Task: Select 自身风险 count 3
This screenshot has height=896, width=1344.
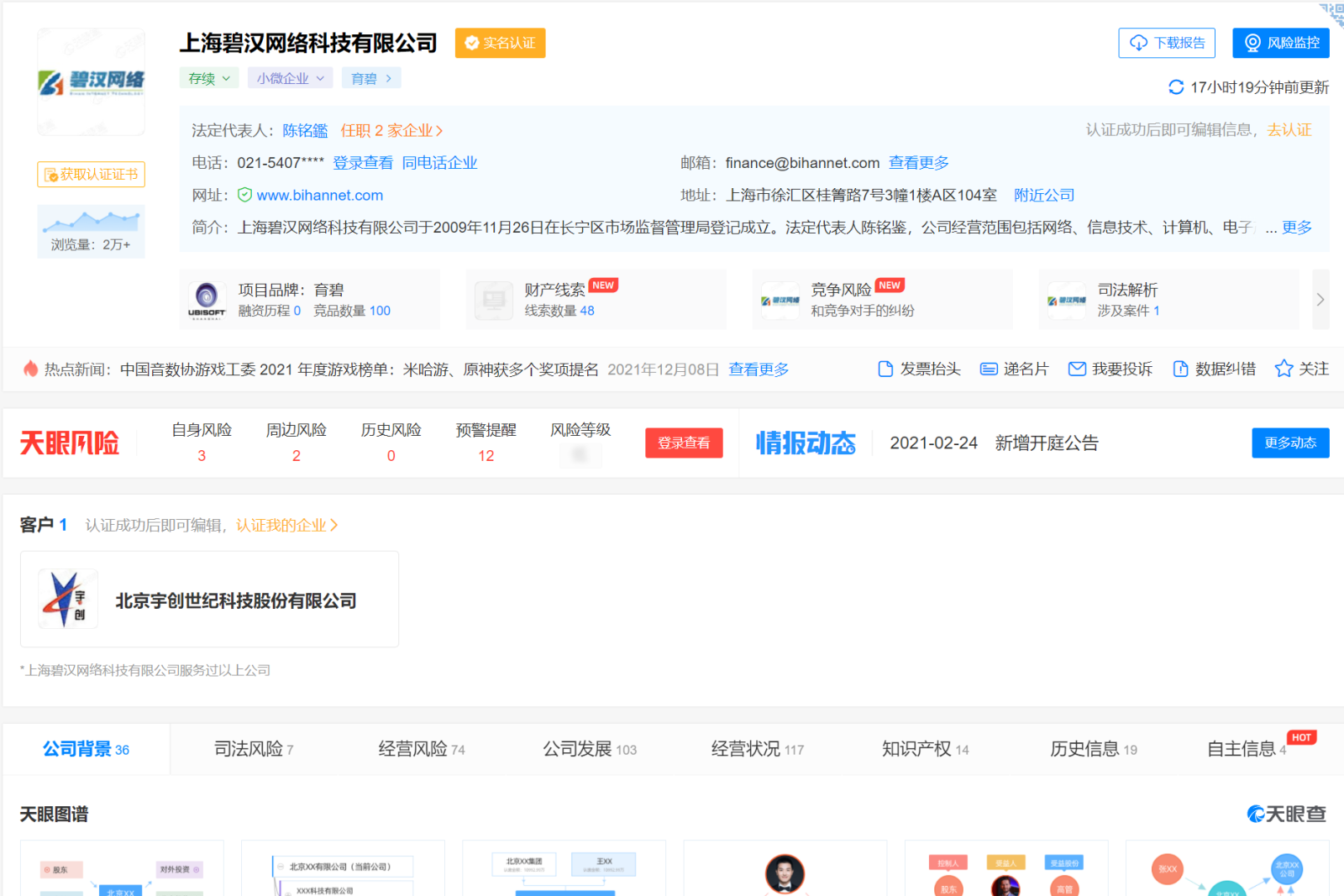Action: click(x=202, y=456)
